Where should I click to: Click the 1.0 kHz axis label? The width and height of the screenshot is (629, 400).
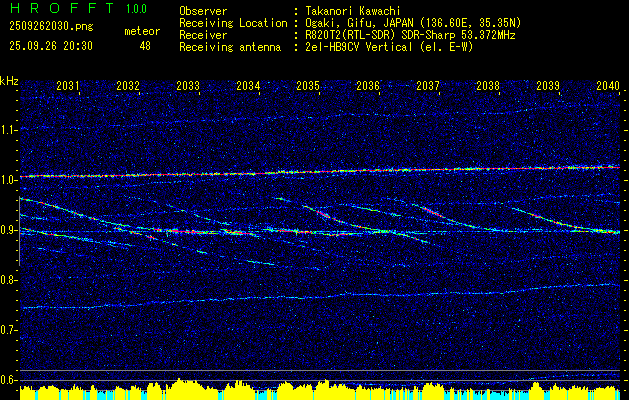point(9,180)
